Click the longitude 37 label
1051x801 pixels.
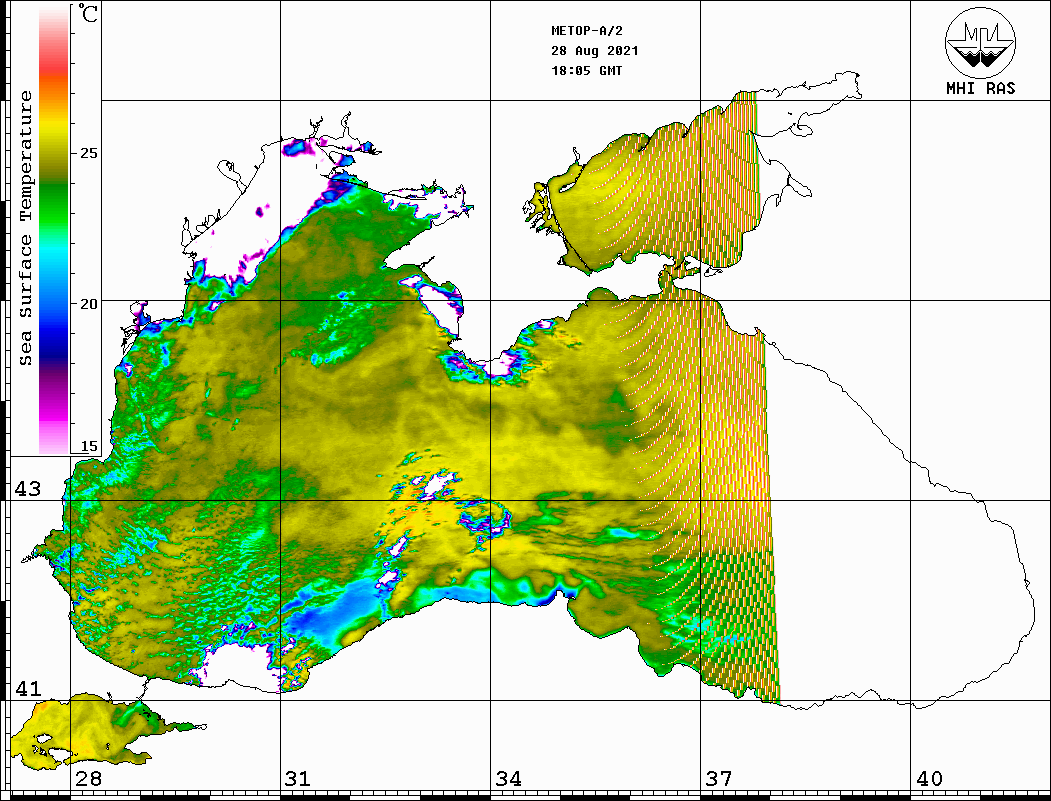coord(719,779)
